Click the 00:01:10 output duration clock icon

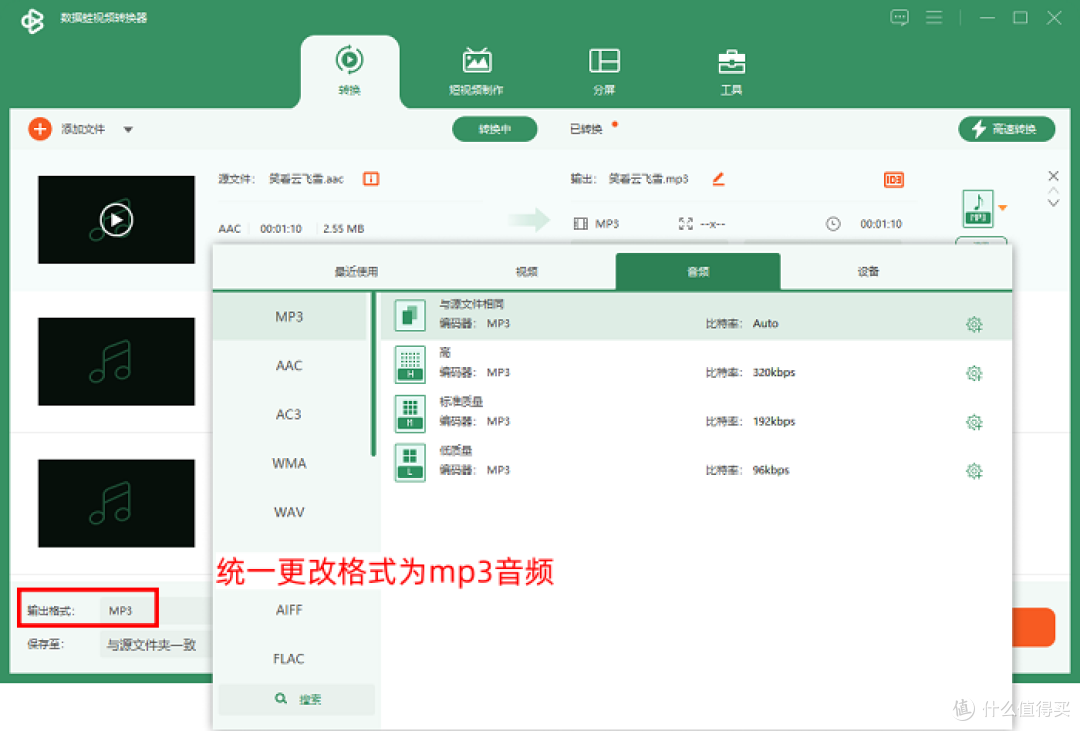point(833,224)
